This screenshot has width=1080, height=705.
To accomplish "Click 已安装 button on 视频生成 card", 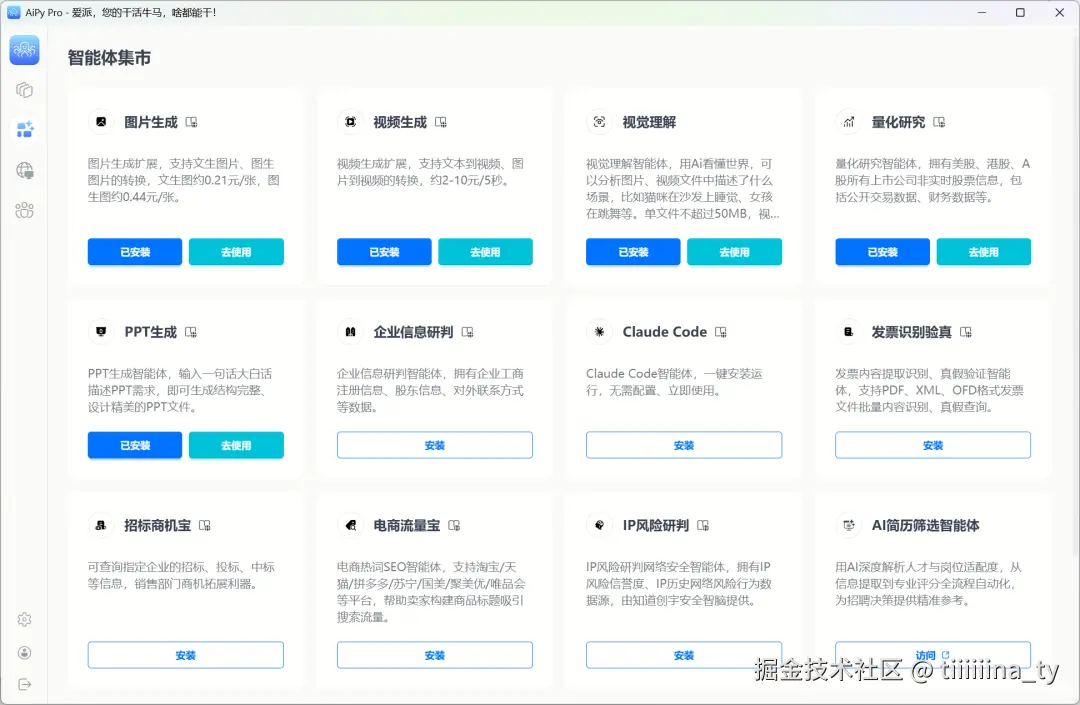I will [384, 252].
